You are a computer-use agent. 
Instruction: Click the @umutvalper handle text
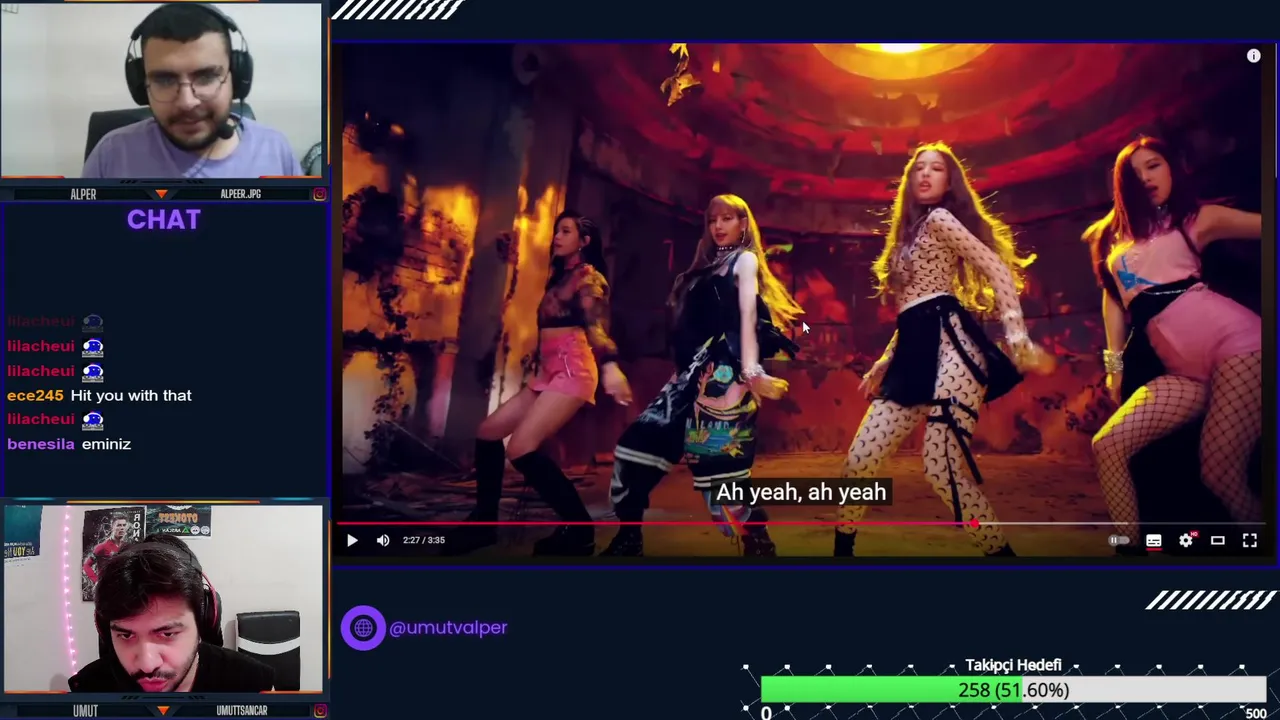[x=448, y=628]
